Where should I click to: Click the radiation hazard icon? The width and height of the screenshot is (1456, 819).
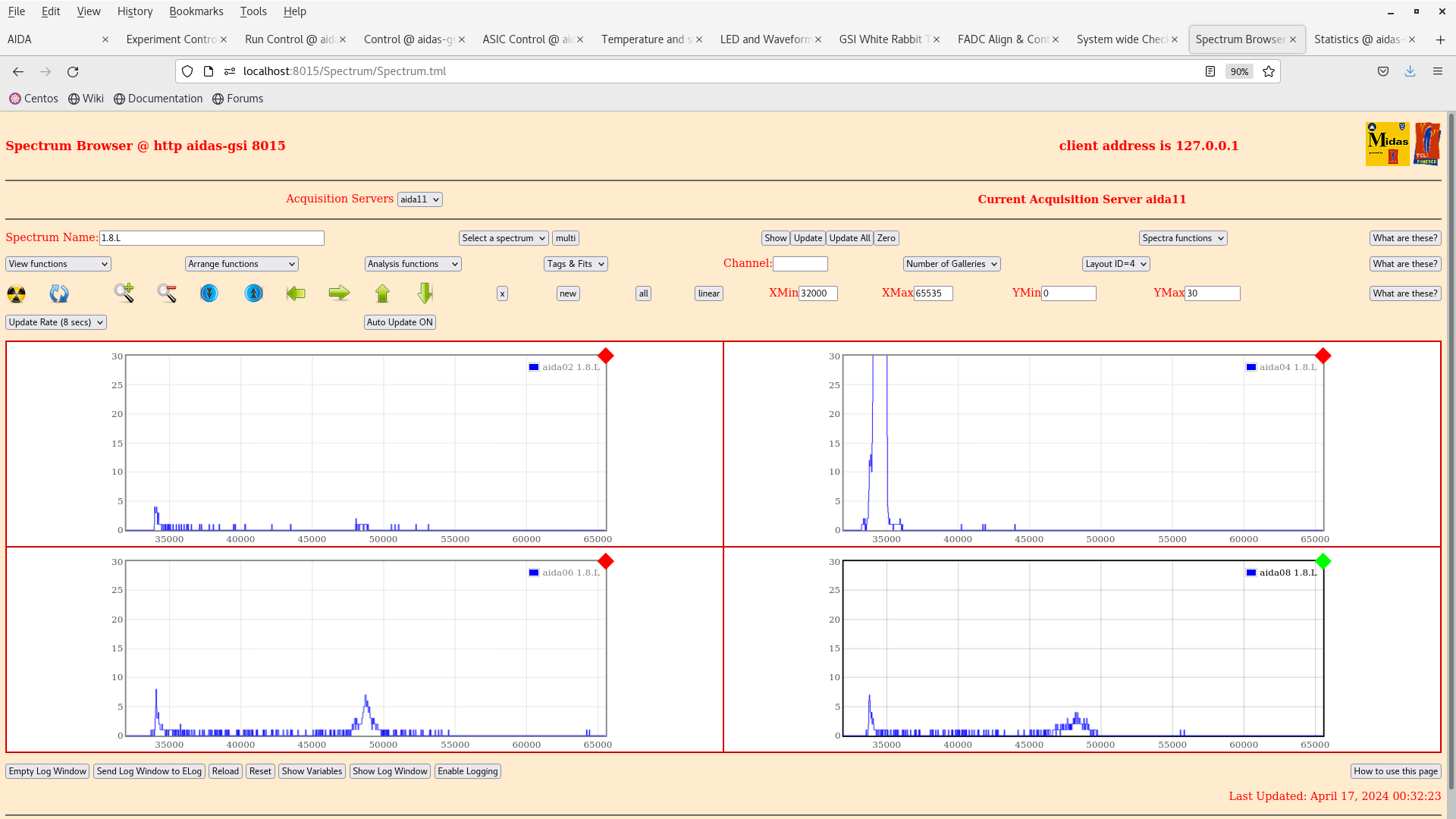pyautogui.click(x=16, y=293)
